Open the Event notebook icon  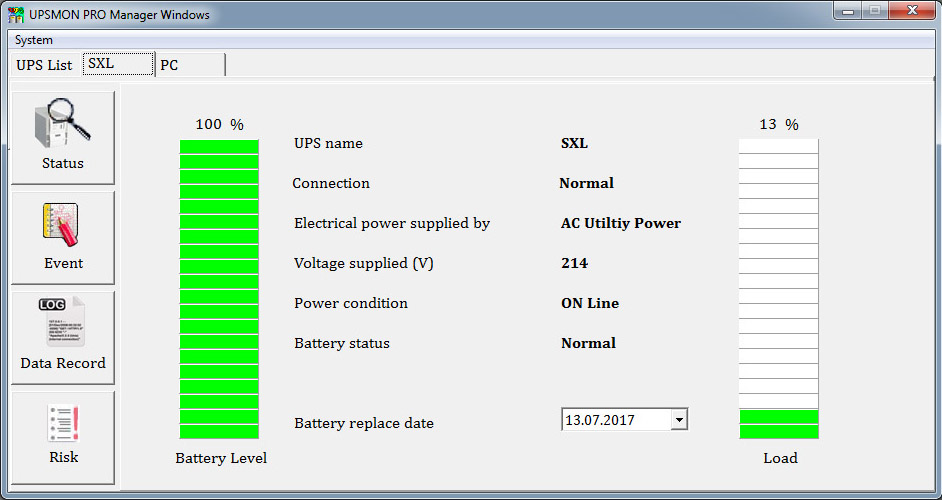(62, 224)
